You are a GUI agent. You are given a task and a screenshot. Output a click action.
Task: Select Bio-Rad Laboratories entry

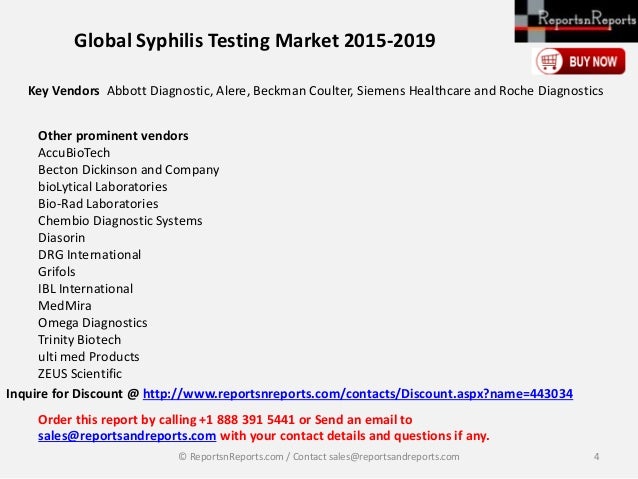(98, 203)
